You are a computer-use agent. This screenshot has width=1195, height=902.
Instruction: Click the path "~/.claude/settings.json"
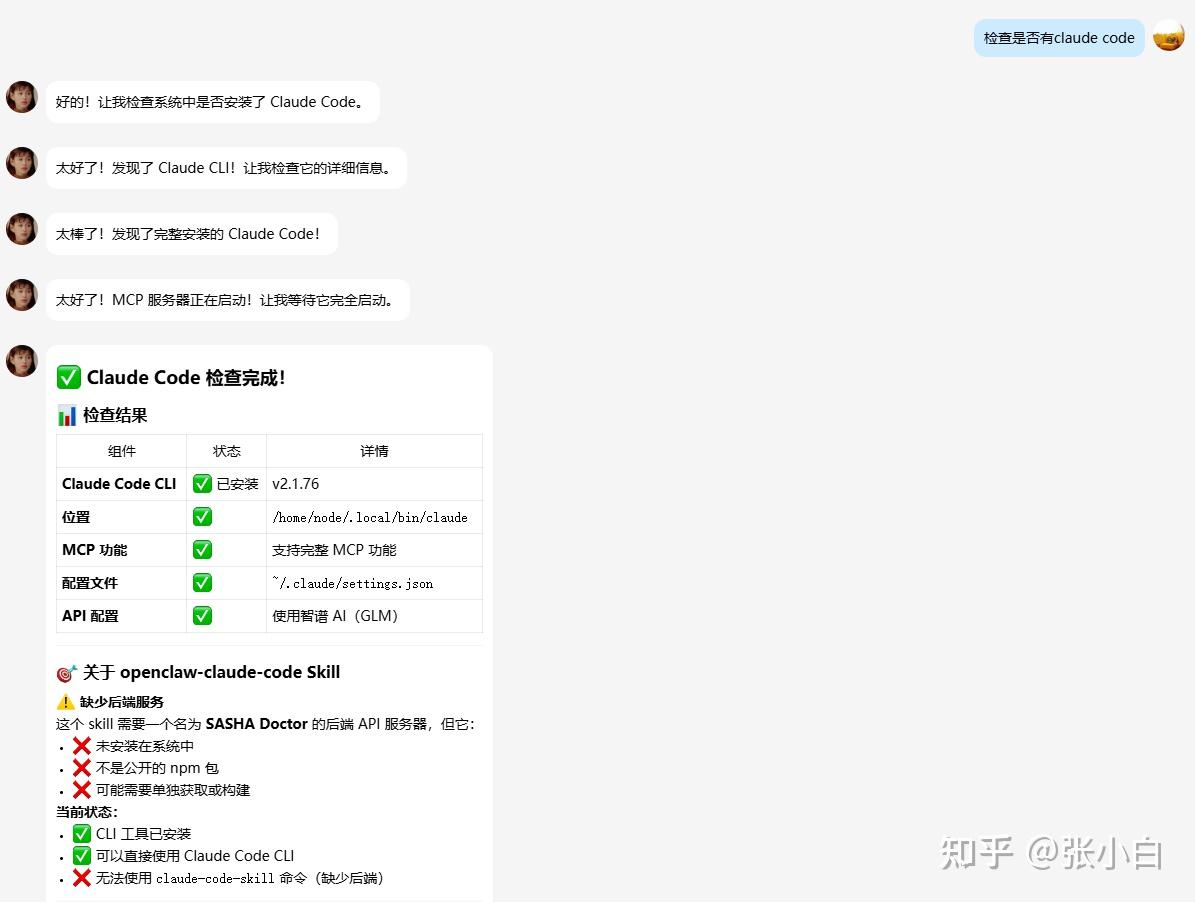pos(352,583)
